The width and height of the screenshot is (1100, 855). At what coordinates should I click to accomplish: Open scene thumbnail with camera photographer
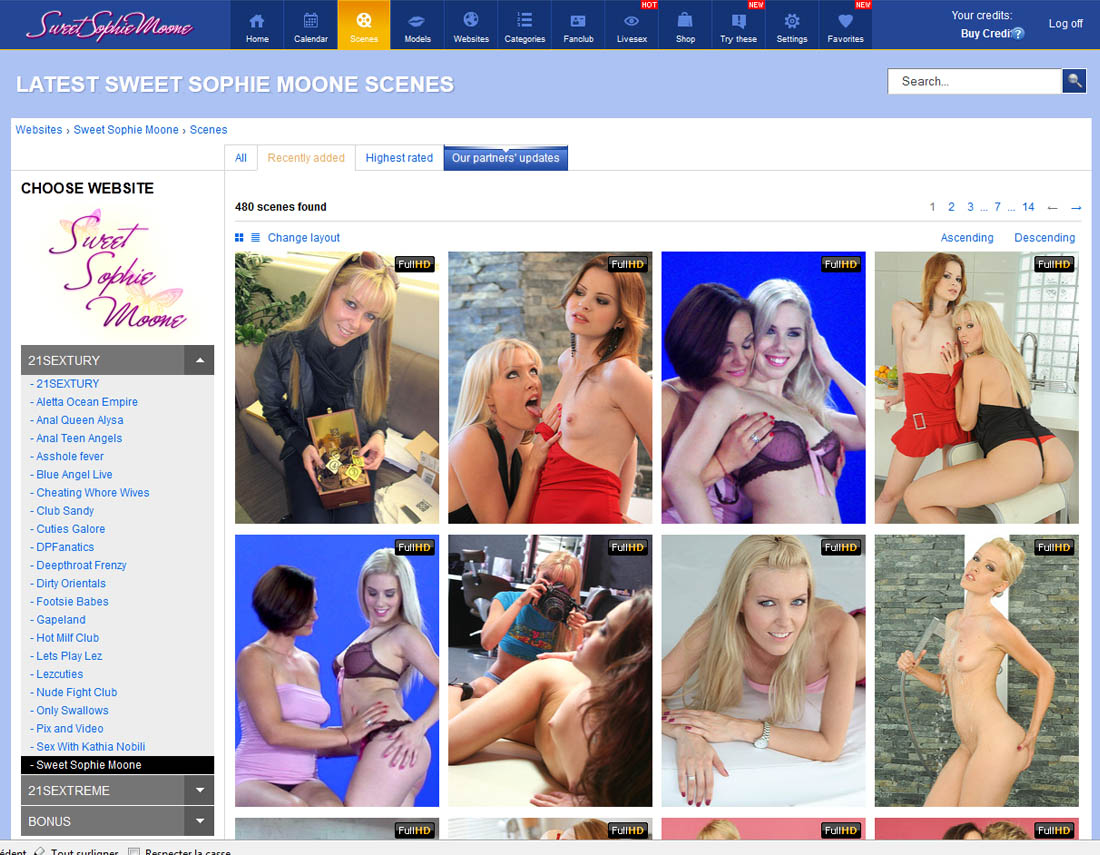pos(550,671)
